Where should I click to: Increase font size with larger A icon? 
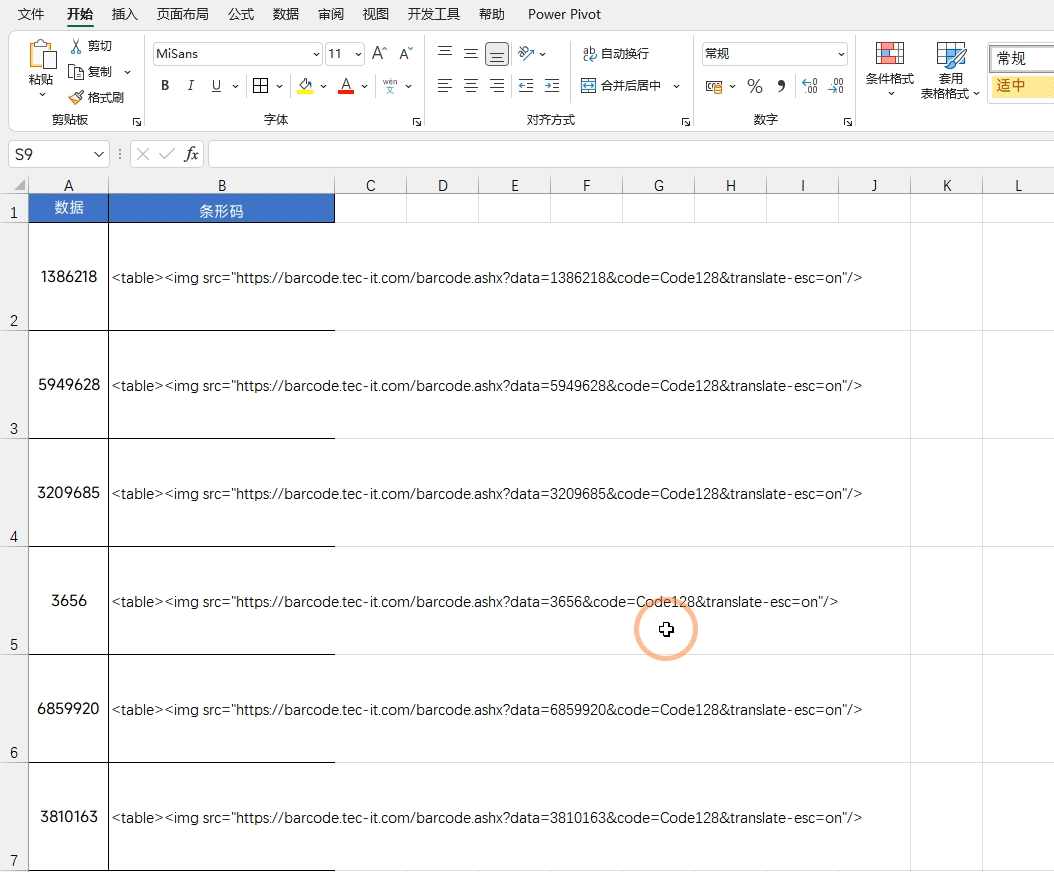[379, 53]
